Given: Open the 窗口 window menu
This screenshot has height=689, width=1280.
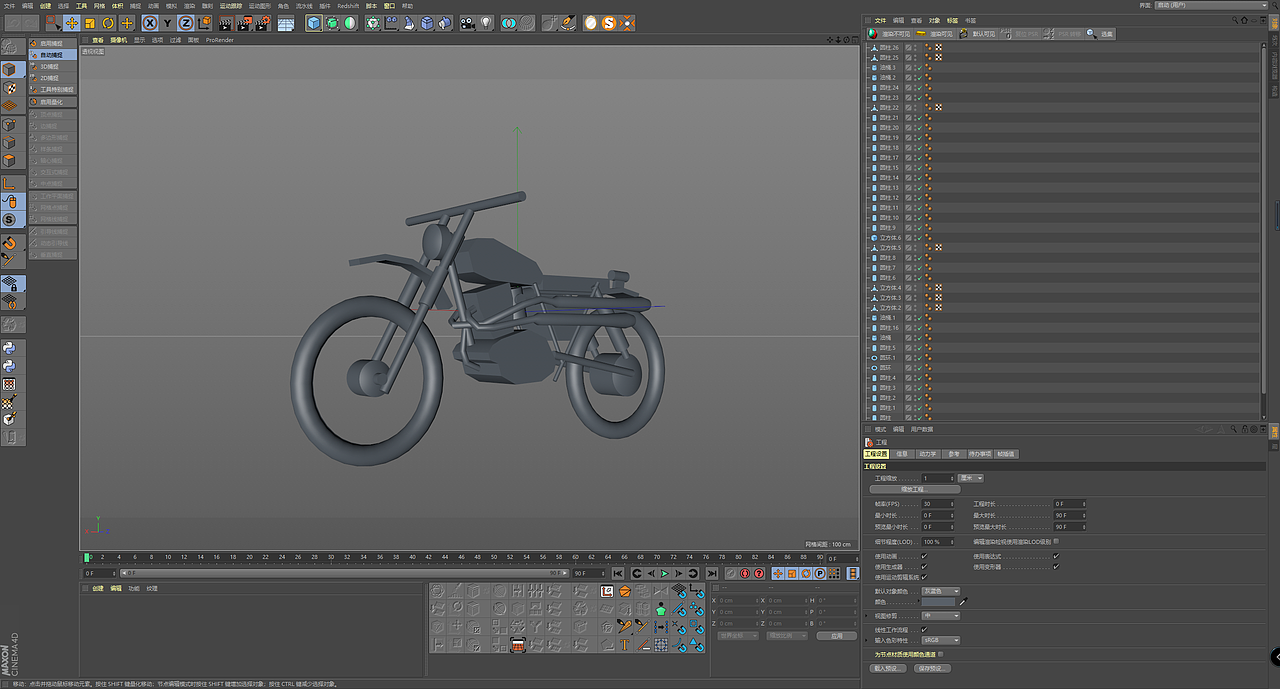Looking at the screenshot, I should point(390,5).
